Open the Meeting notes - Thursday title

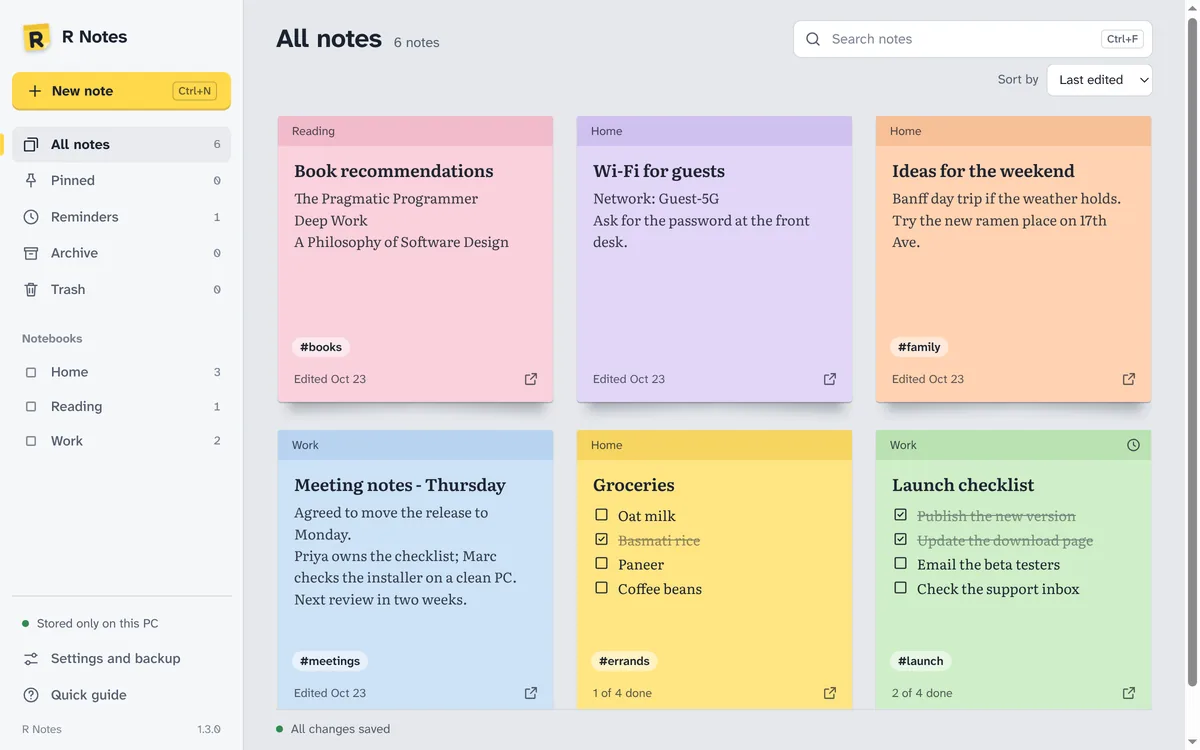pyautogui.click(x=400, y=485)
